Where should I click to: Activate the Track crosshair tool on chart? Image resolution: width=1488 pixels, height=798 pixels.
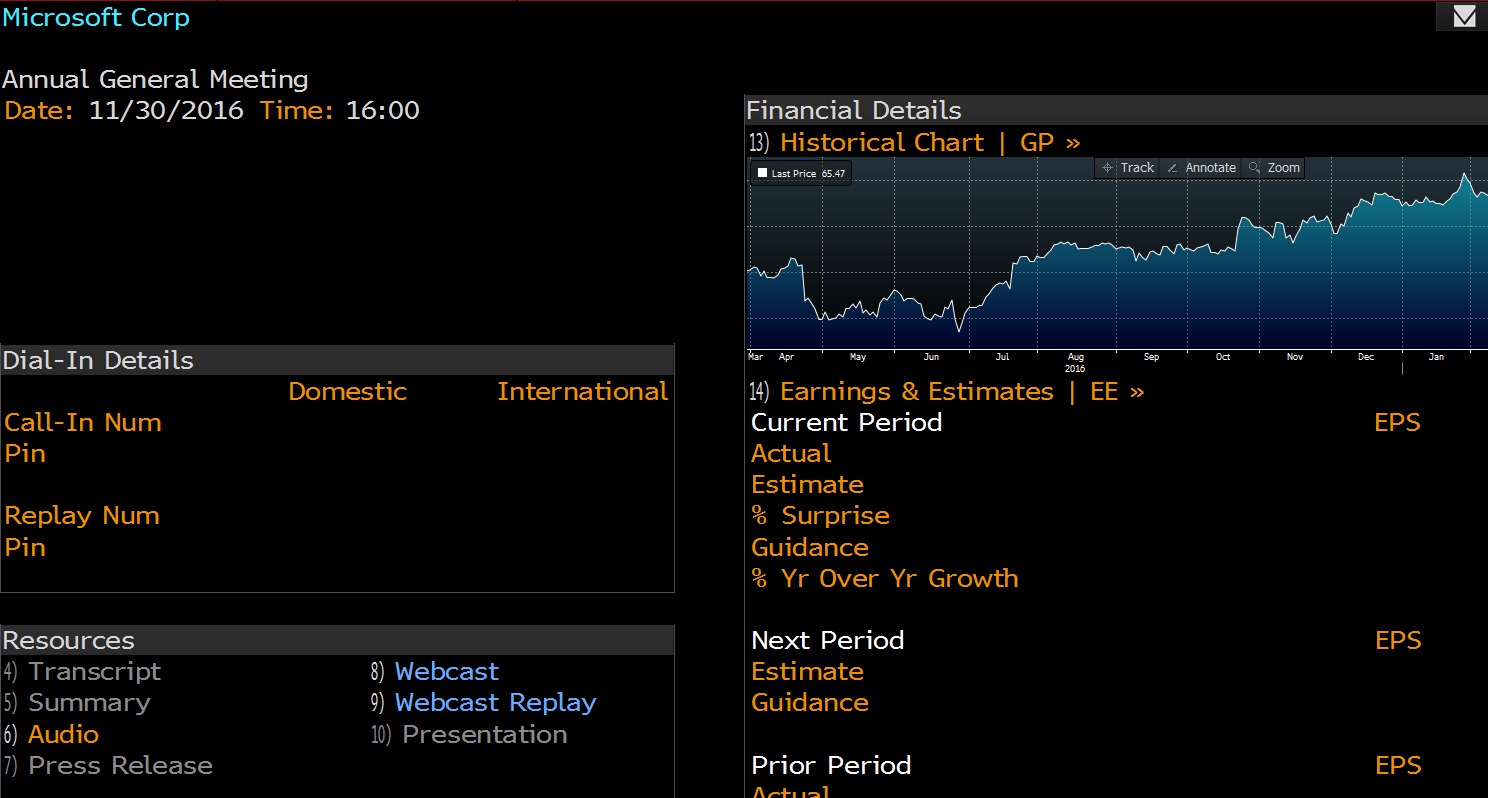(1127, 168)
